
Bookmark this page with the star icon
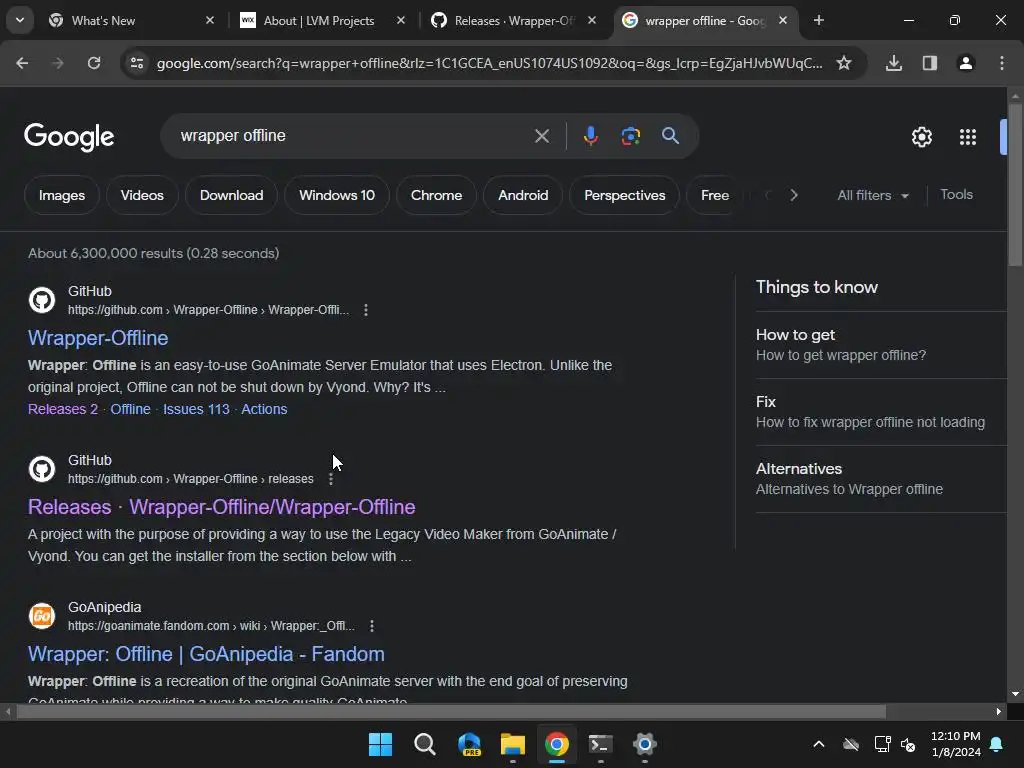point(844,63)
